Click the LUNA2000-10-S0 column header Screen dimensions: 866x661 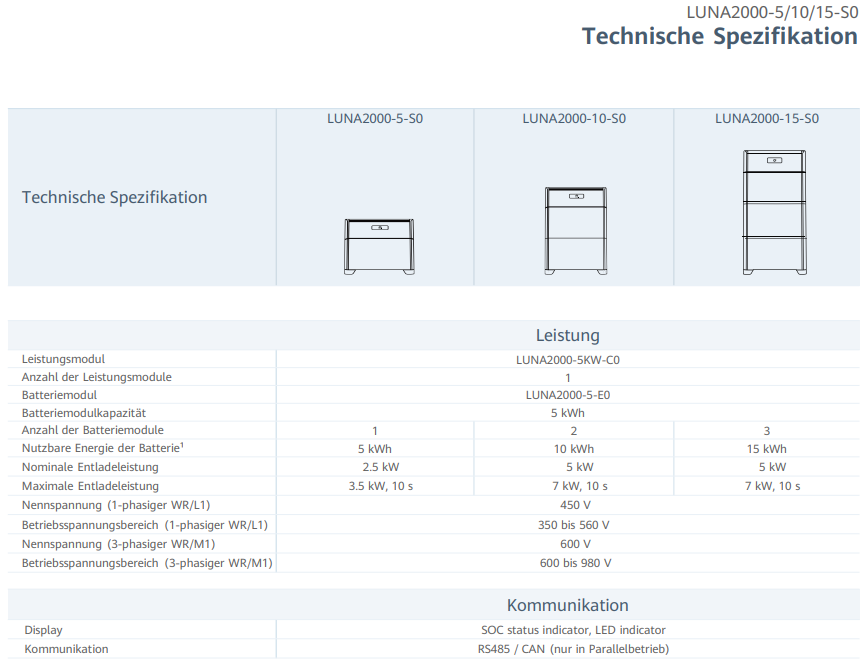(x=574, y=118)
